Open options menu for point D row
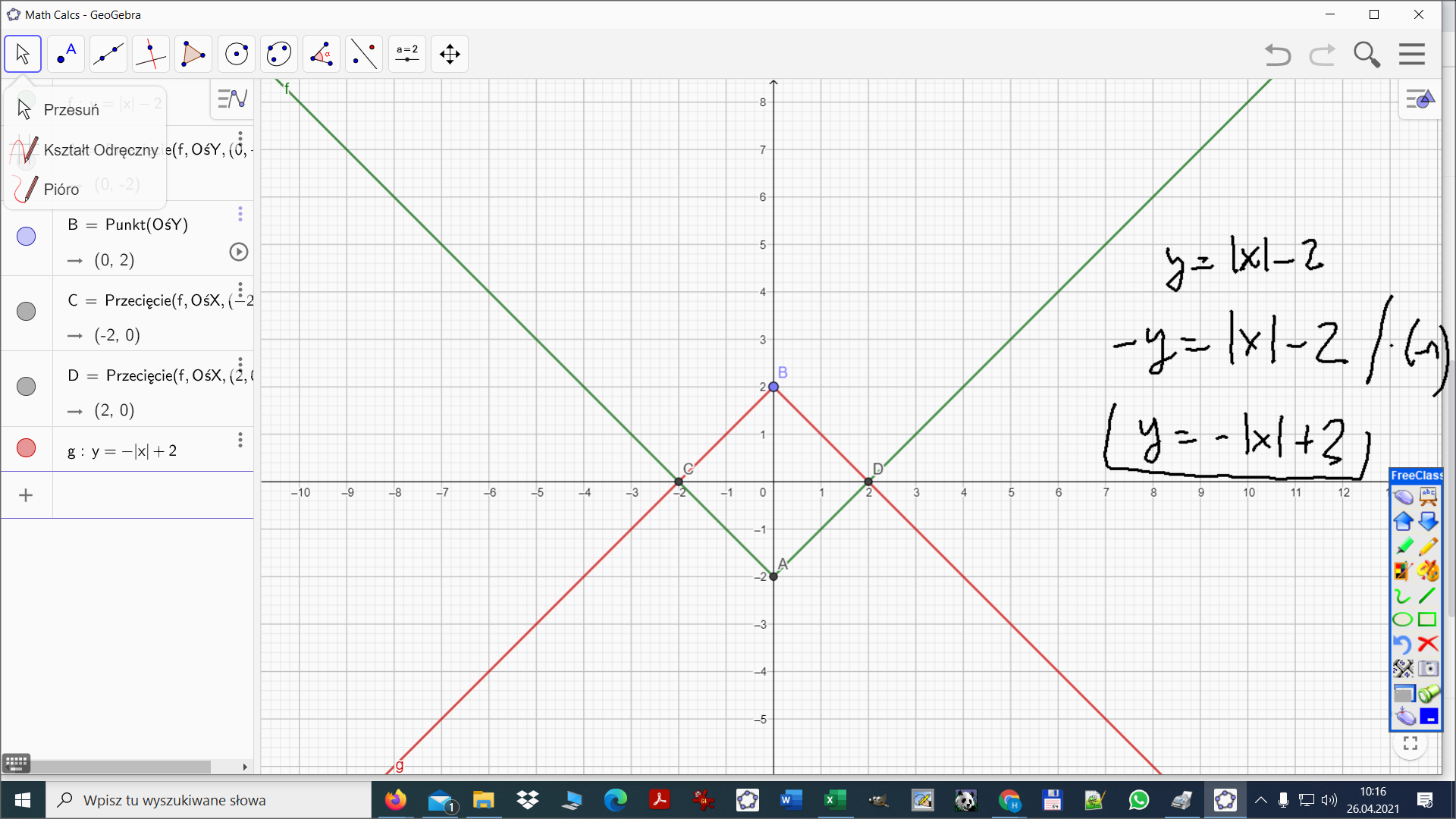This screenshot has height=819, width=1456. [x=240, y=365]
